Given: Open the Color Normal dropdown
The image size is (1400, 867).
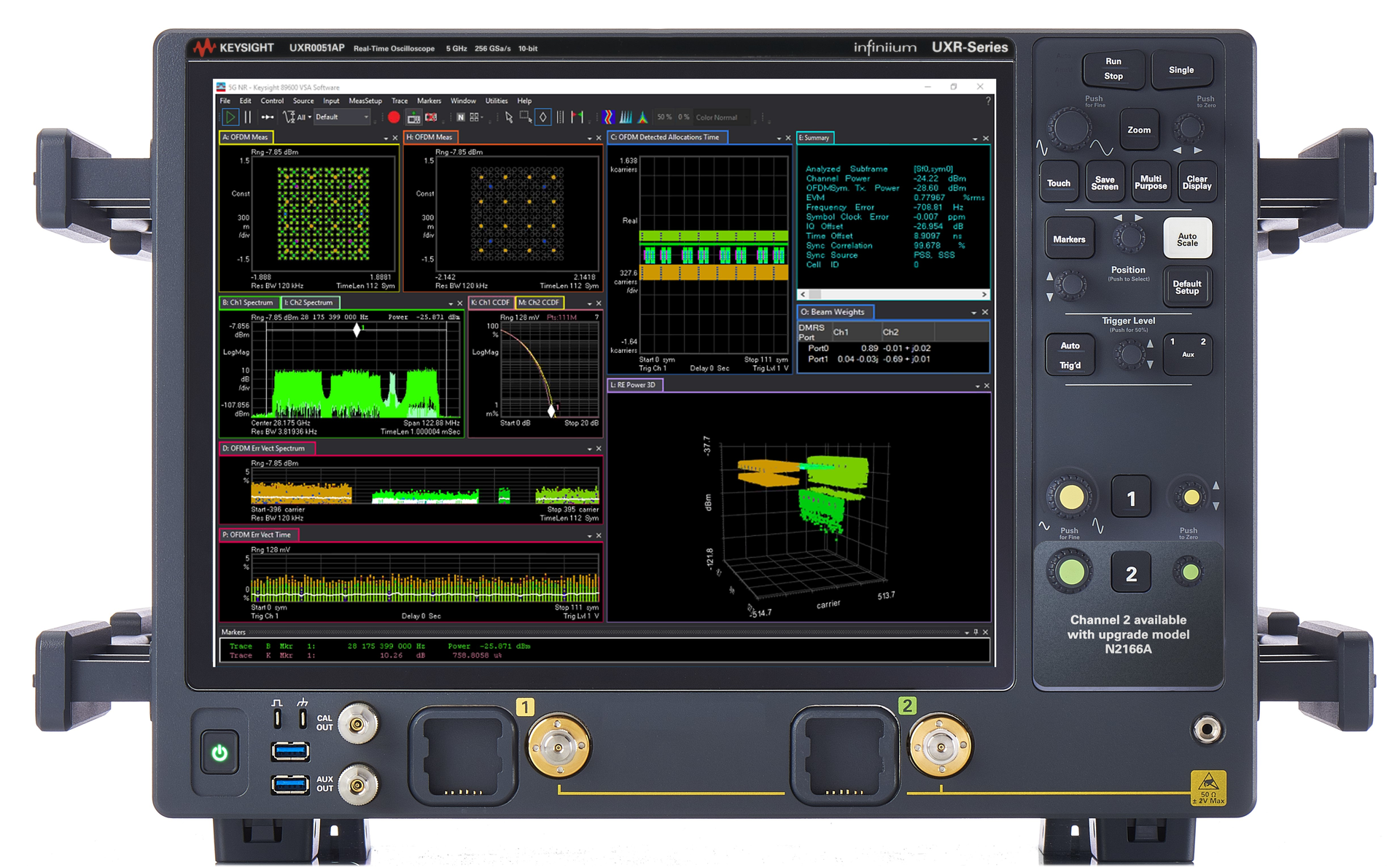Looking at the screenshot, I should 720,117.
